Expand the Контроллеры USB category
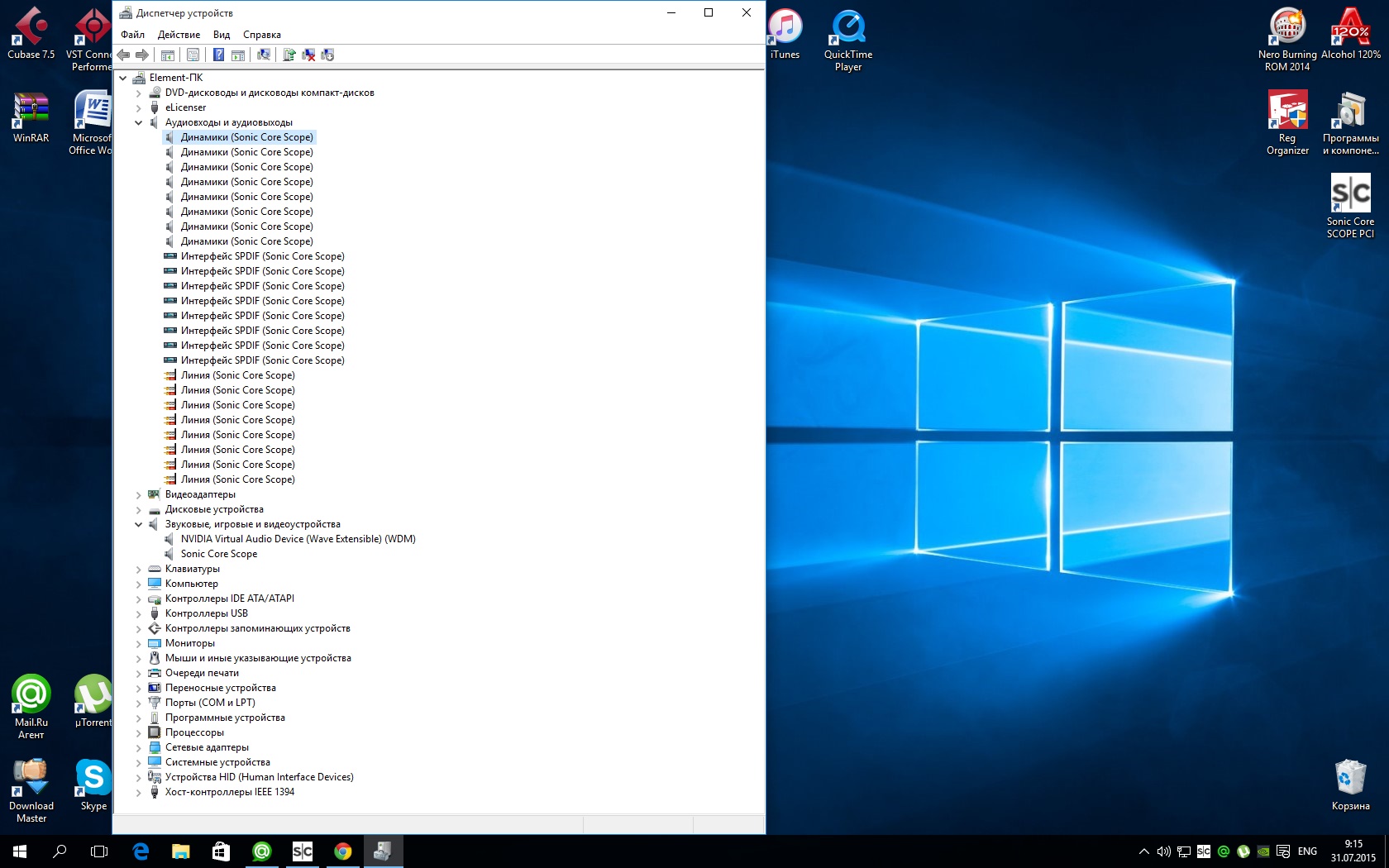This screenshot has width=1389, height=868. click(139, 613)
